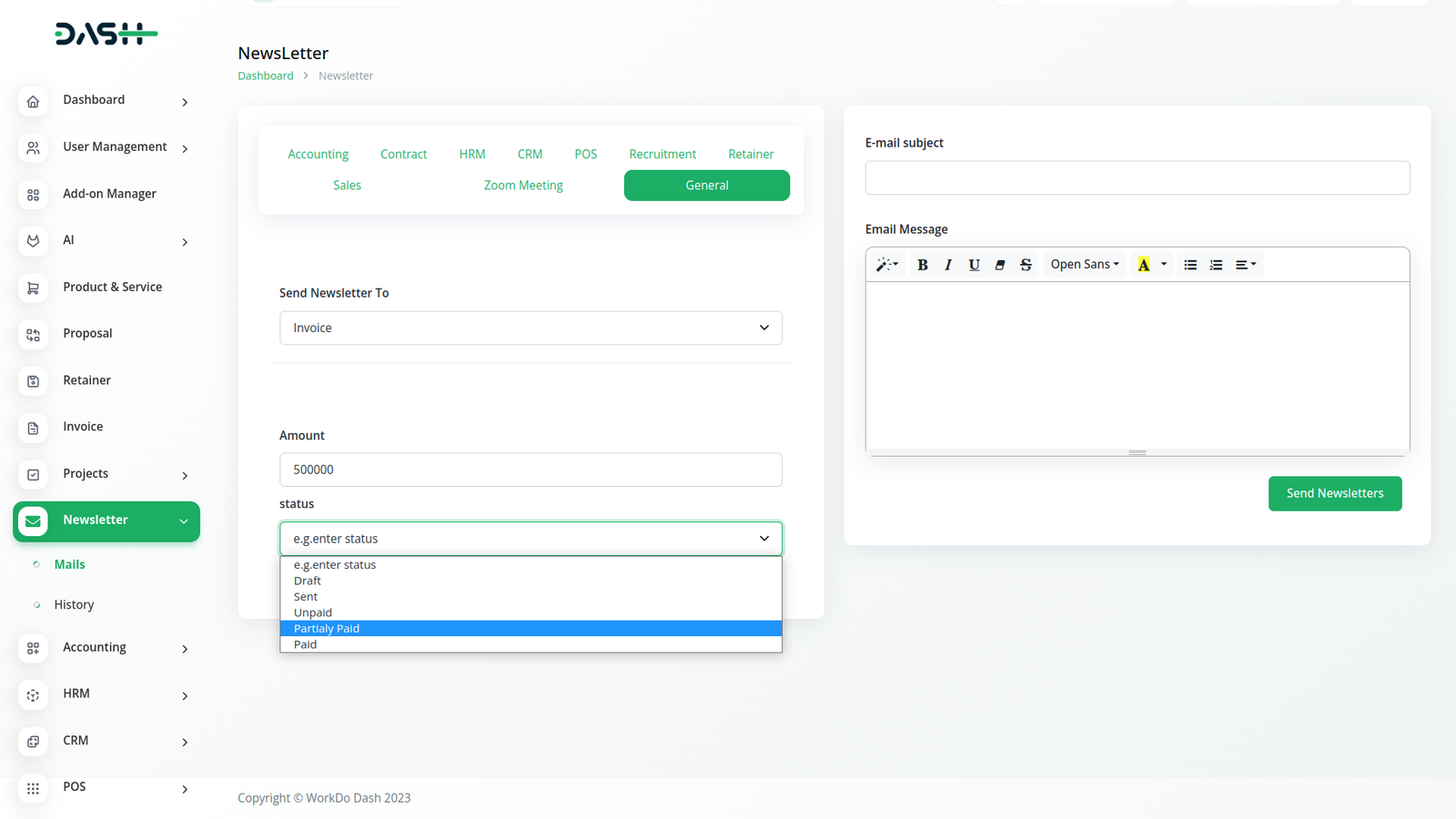
Task: Open History under Newsletter in sidebar
Action: click(74, 605)
